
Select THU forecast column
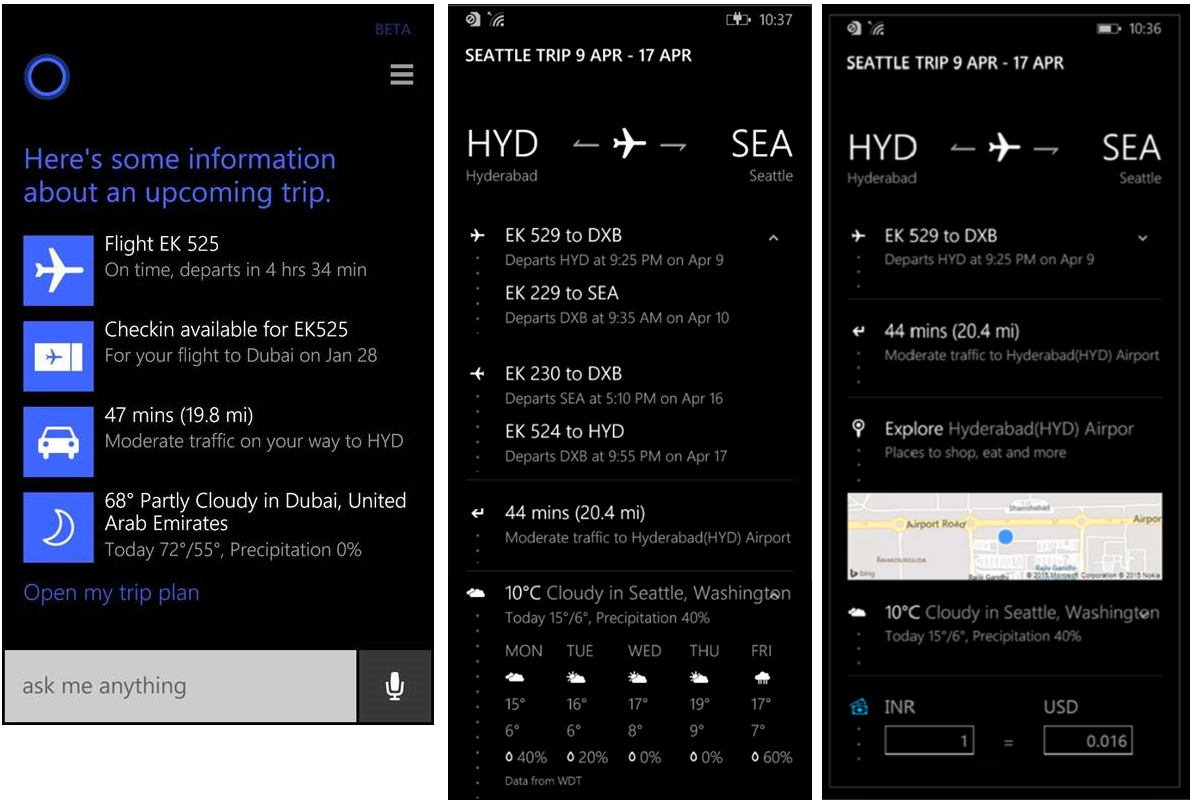(705, 703)
